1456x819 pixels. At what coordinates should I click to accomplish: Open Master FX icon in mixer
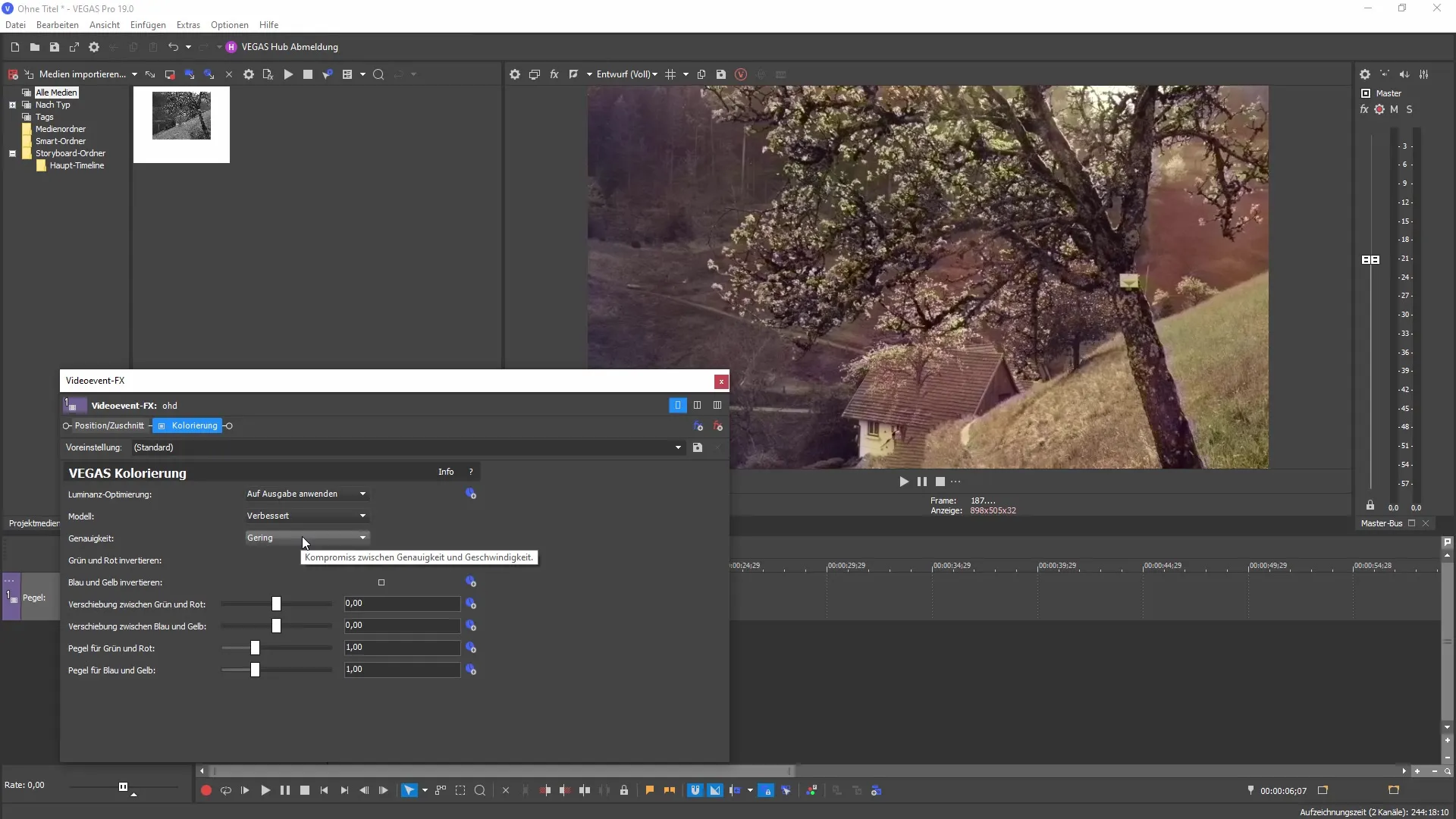pyautogui.click(x=1364, y=109)
